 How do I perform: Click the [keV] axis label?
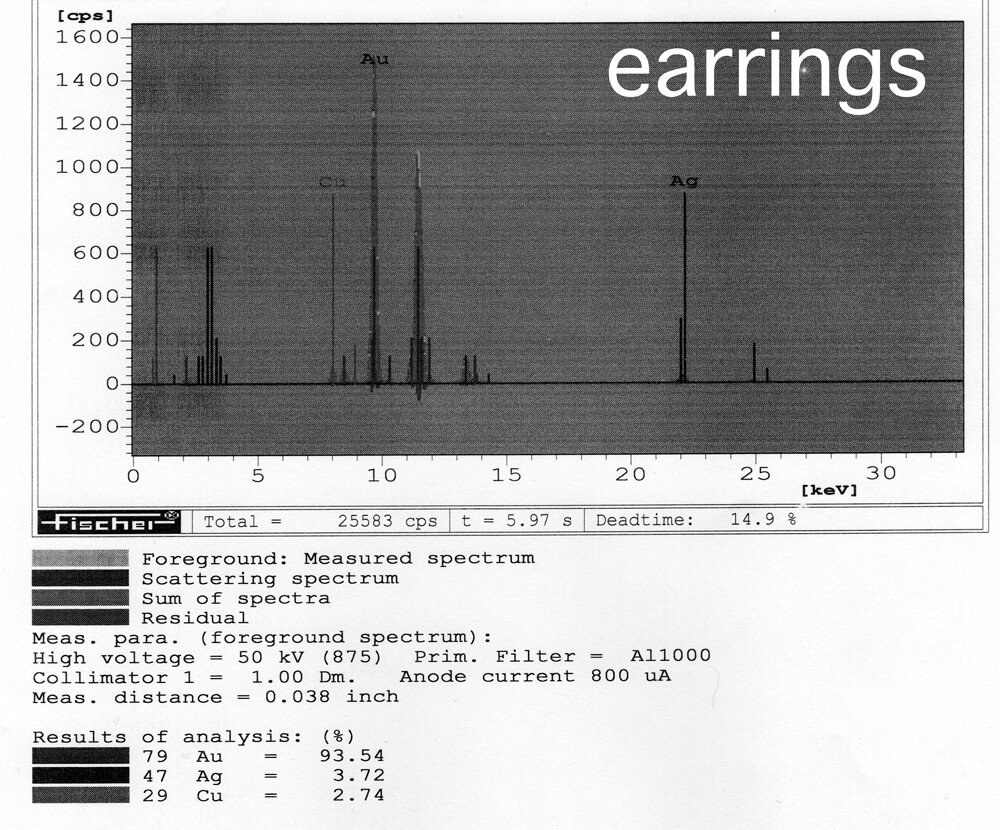829,491
